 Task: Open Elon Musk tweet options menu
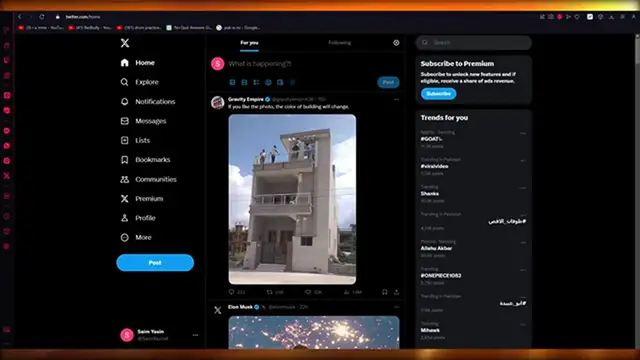pyautogui.click(x=396, y=307)
